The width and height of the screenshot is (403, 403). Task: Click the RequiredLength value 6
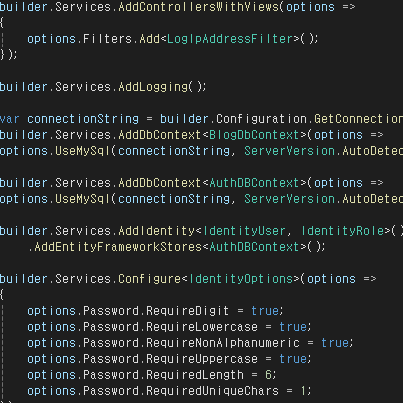[268, 375]
